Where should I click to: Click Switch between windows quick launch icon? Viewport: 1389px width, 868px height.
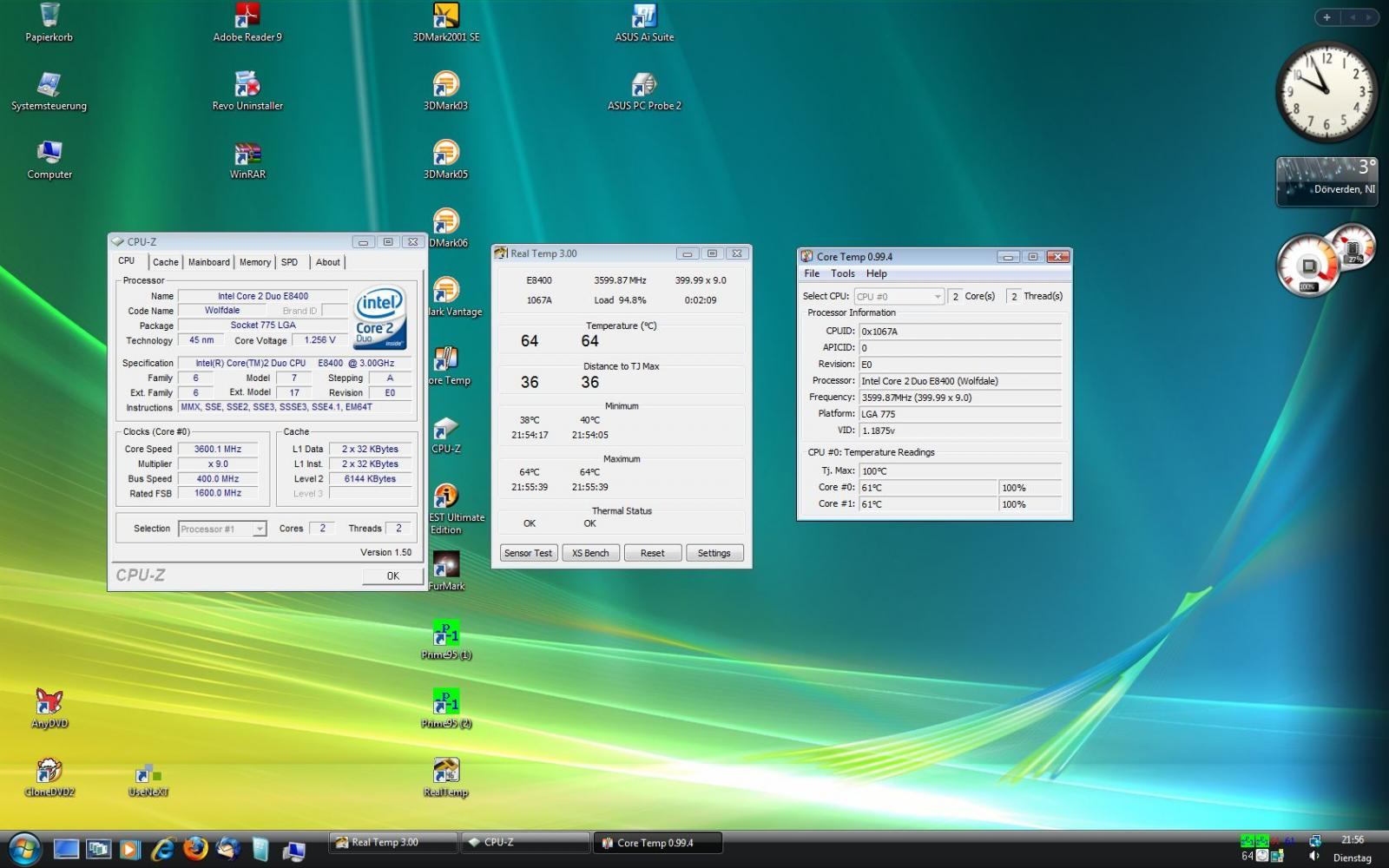pyautogui.click(x=98, y=849)
